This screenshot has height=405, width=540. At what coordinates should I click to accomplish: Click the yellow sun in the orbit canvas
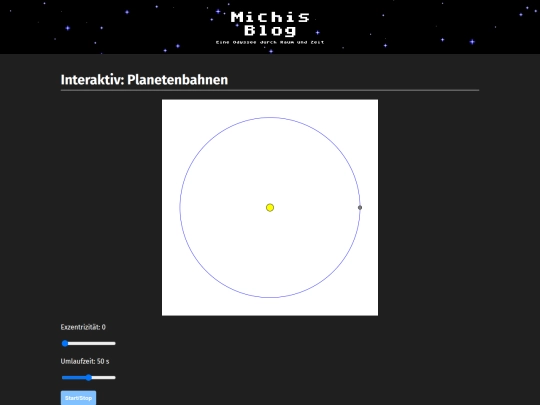click(270, 207)
